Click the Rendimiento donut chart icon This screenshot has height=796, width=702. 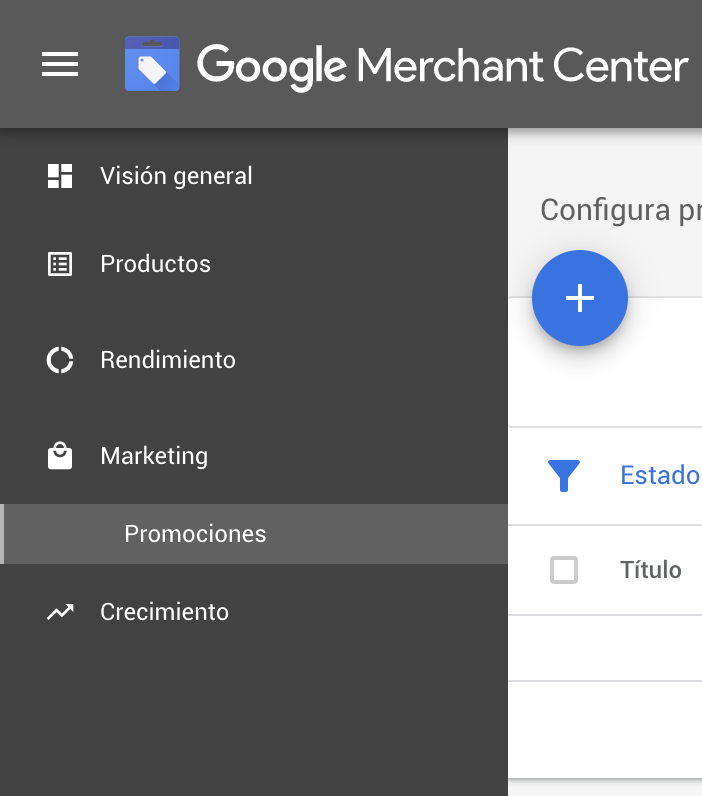click(x=60, y=360)
